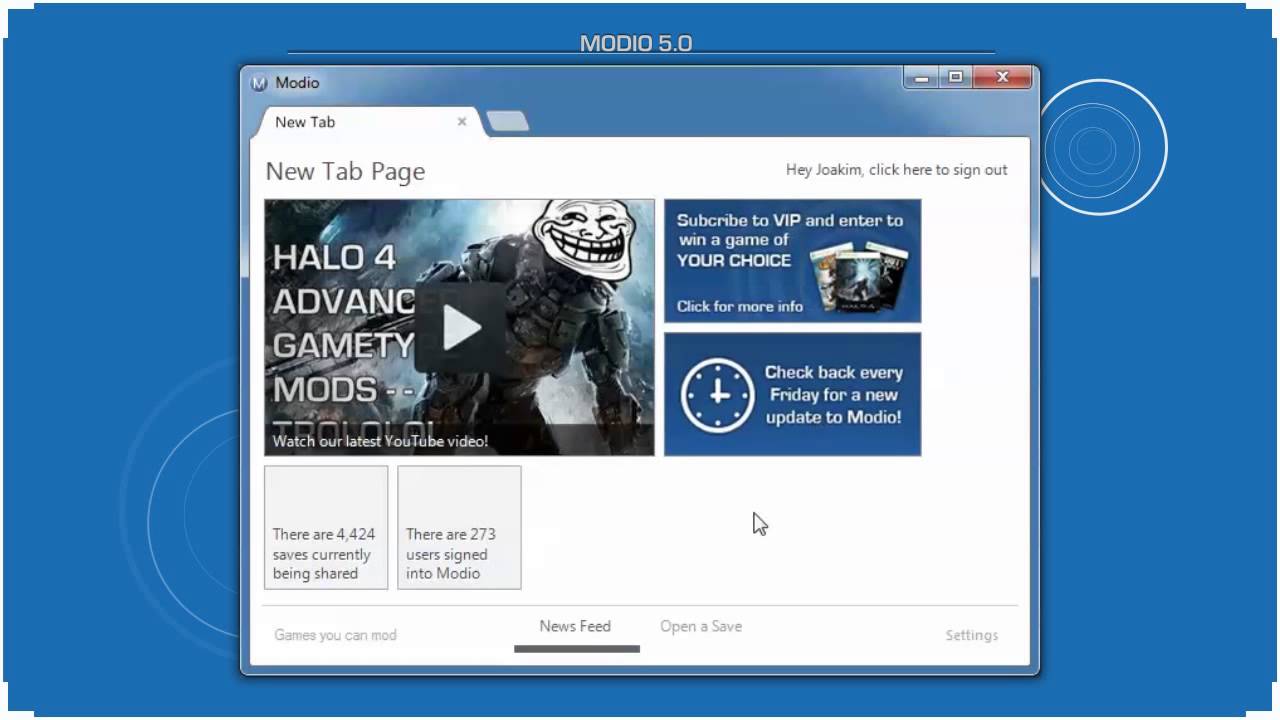This screenshot has height=720, width=1280.
Task: Play the Halo 4 YouTube video
Action: point(461,328)
